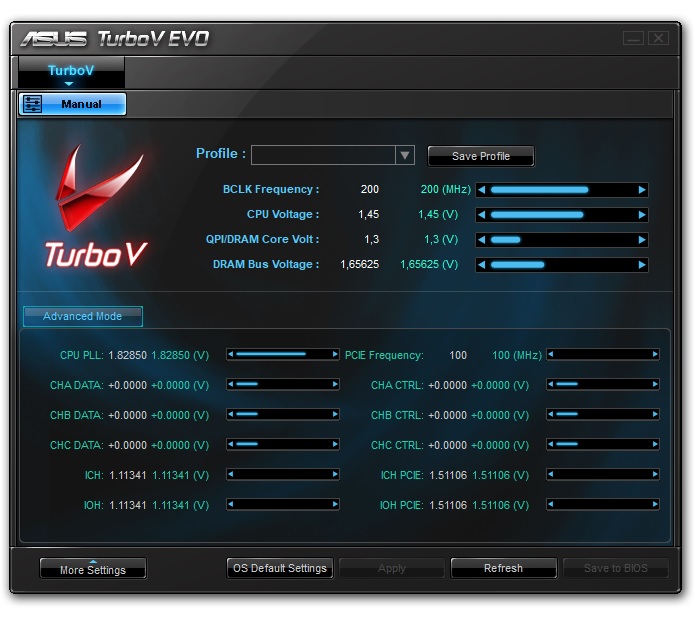The image size is (695, 619).
Task: Click inside the Profile combo box field
Action: pyautogui.click(x=323, y=156)
